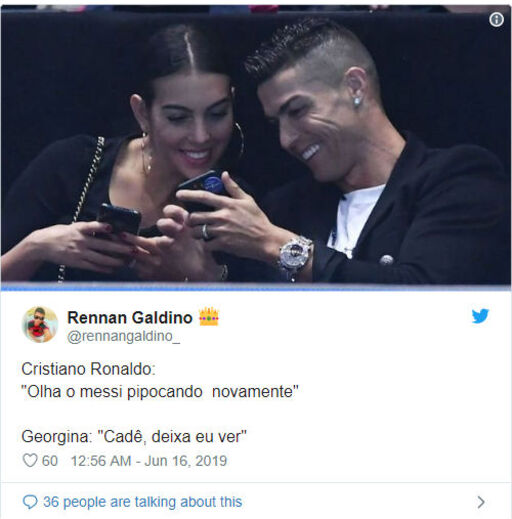
Task: Open Twitter via the blue bird logo
Action: (480, 316)
